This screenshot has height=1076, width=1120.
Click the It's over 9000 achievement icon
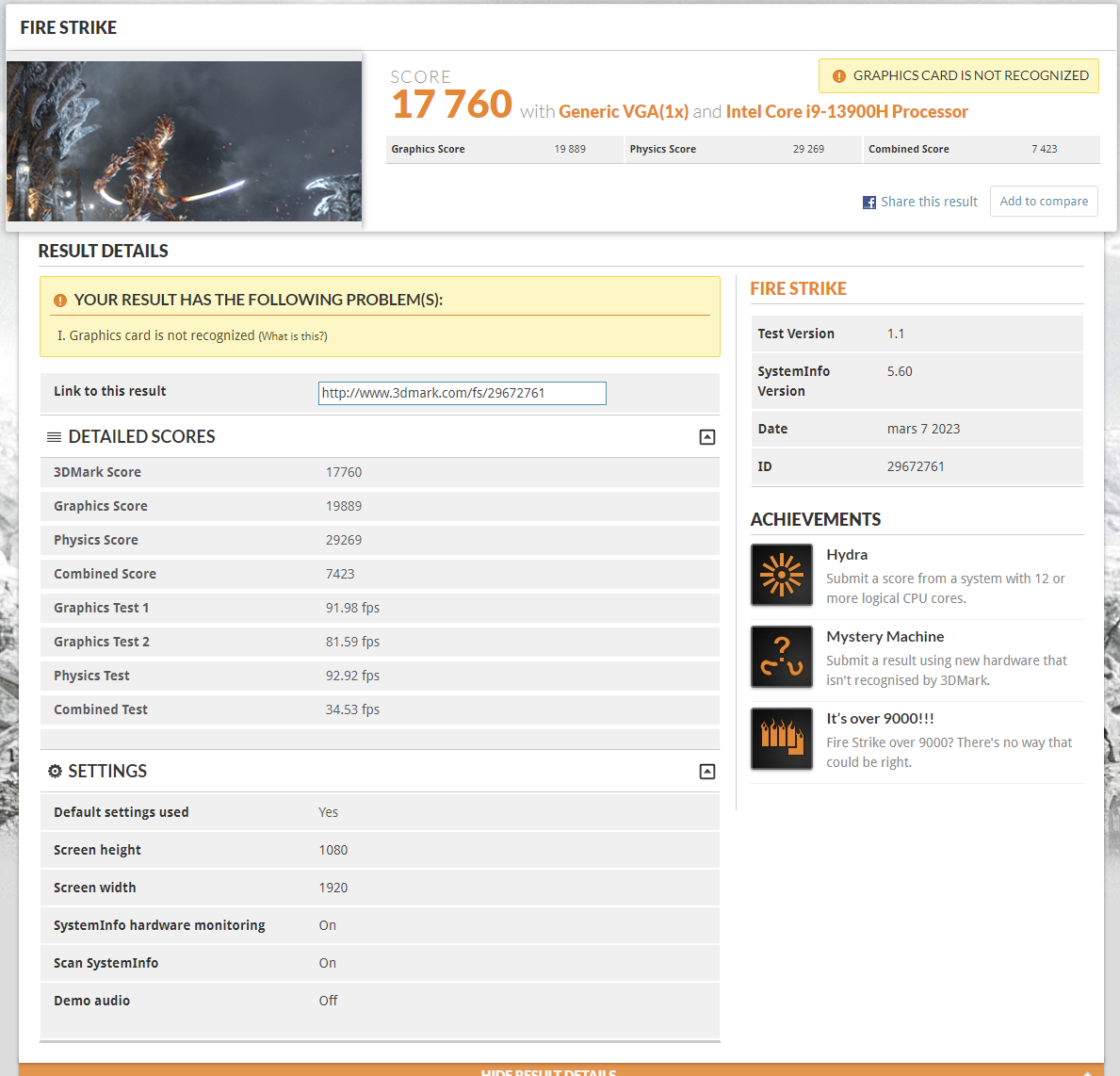tap(782, 739)
